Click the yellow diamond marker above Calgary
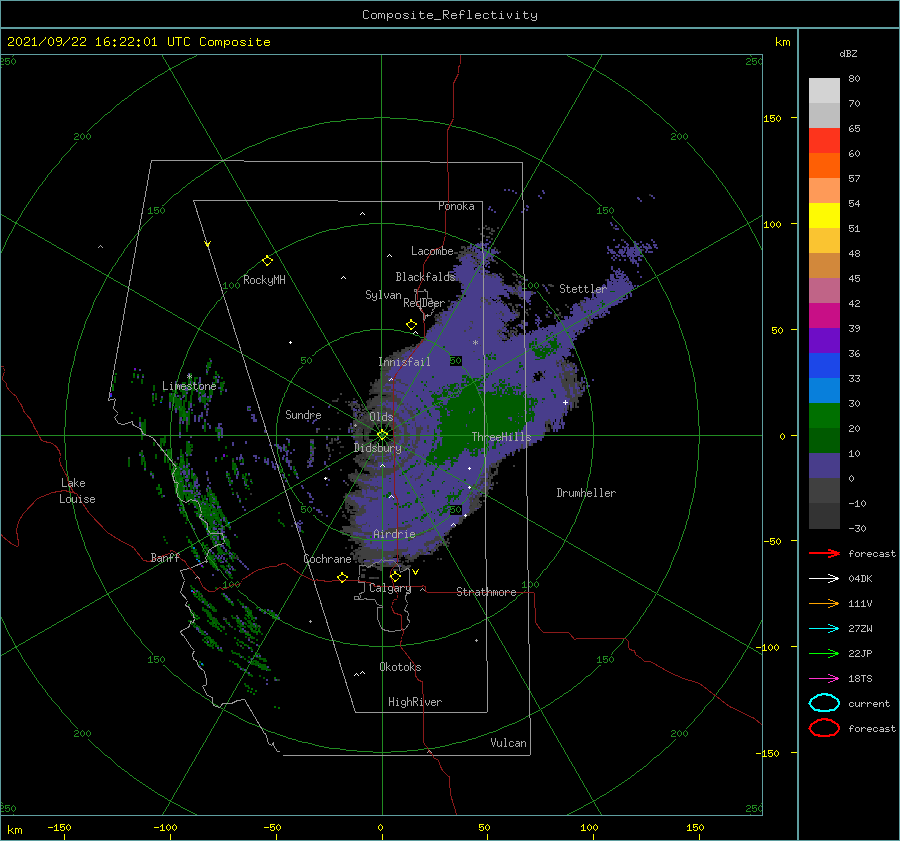Viewport: 900px width, 841px height. [x=395, y=576]
